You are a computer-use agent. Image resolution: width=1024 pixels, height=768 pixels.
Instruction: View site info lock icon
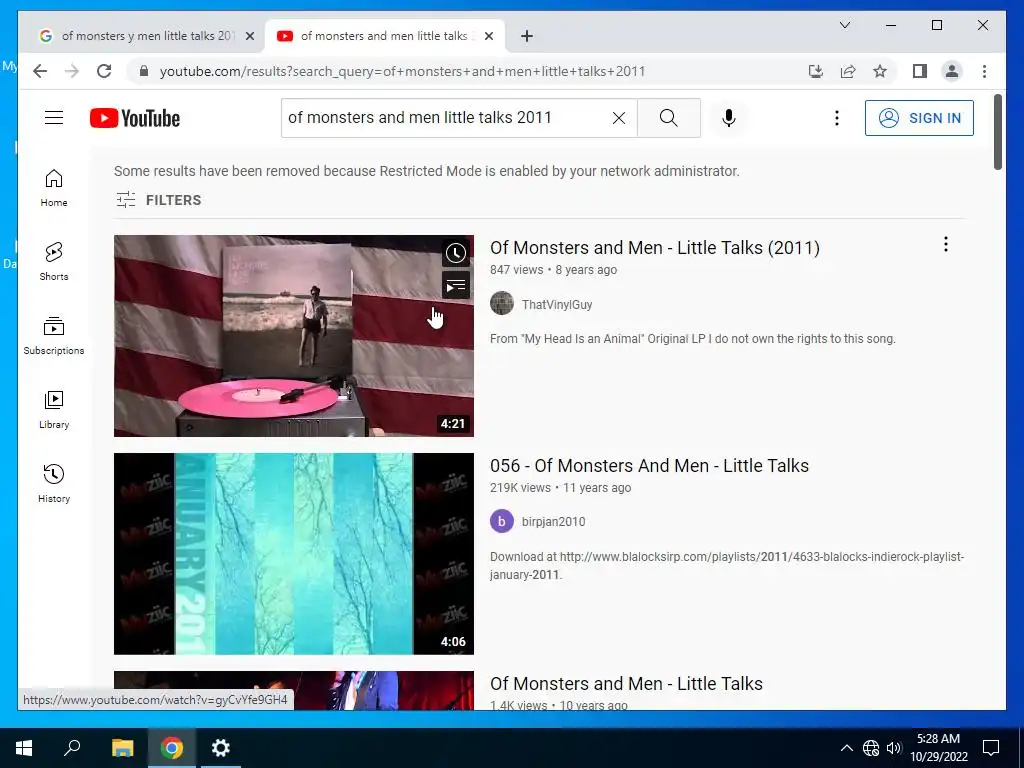pyautogui.click(x=144, y=71)
